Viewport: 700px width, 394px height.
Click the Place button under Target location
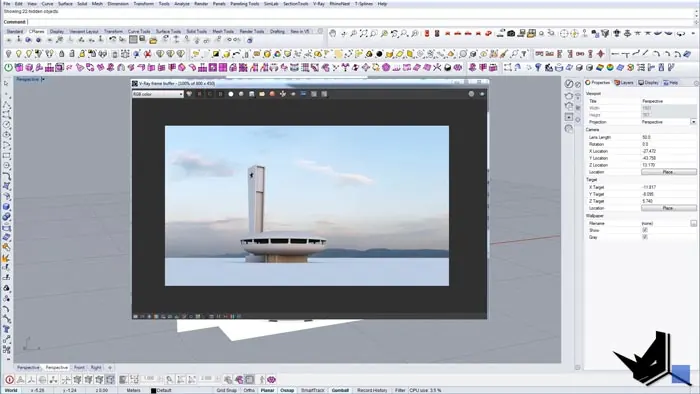pos(668,208)
